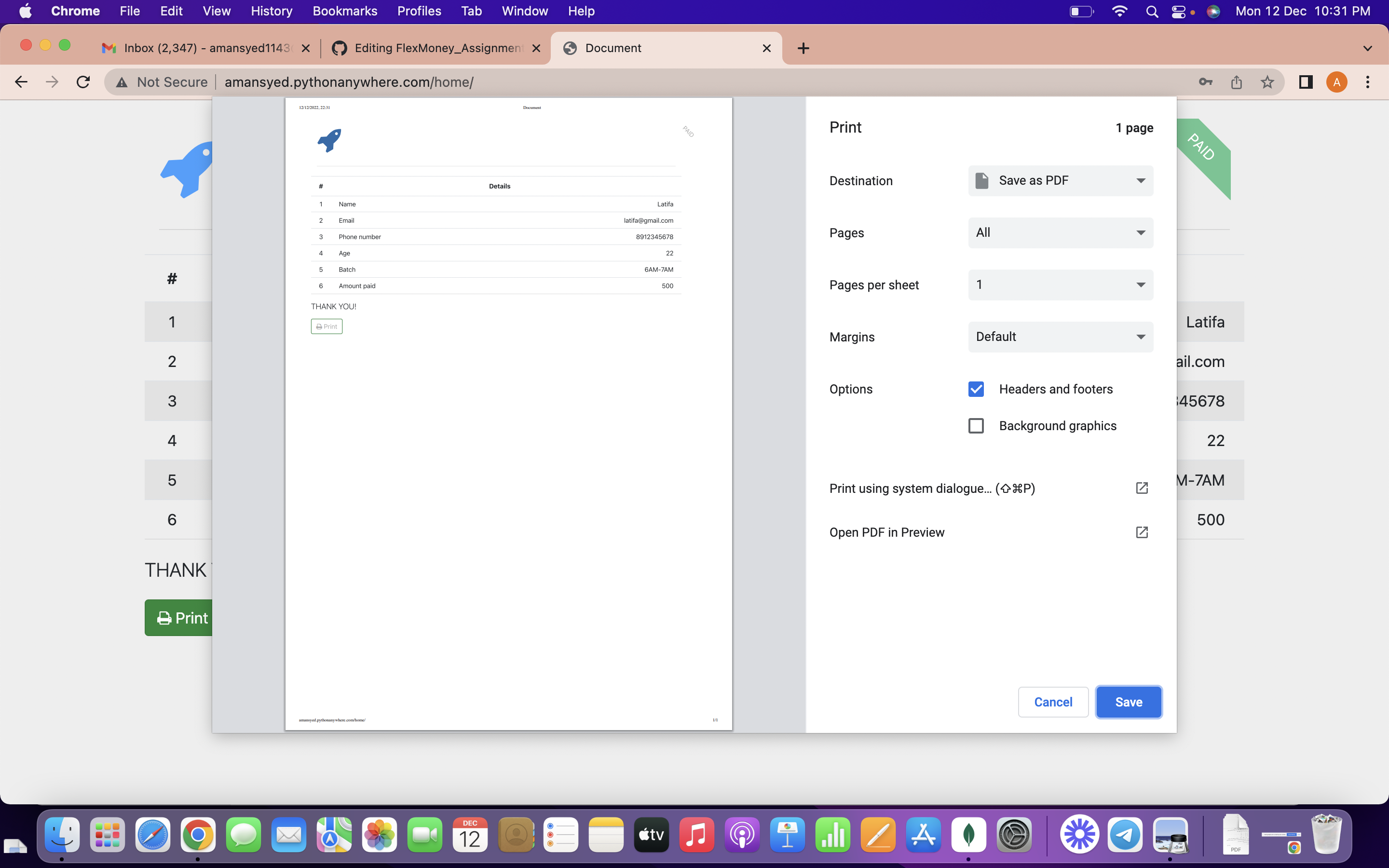The image size is (1389, 868).
Task: Cancel the print dialog
Action: click(x=1053, y=702)
